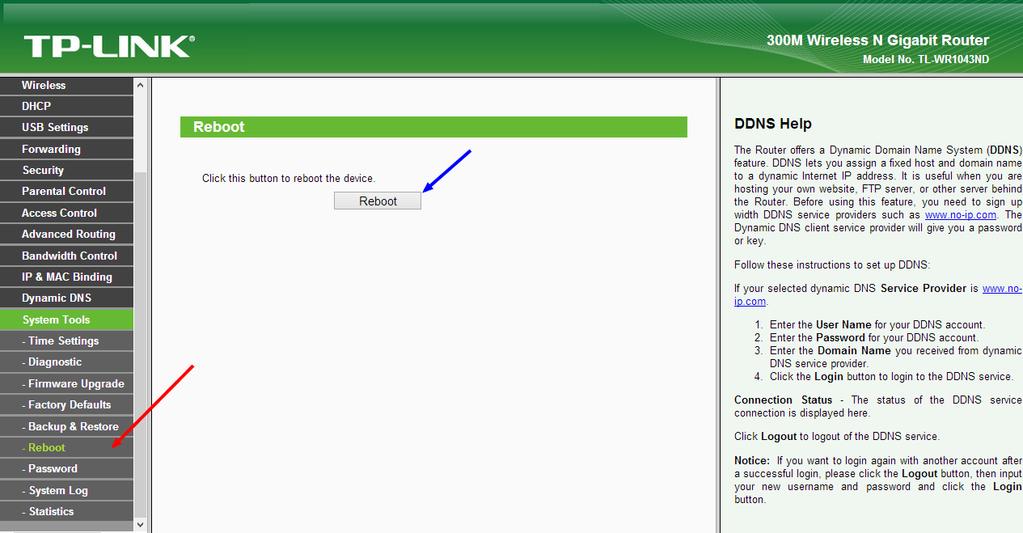Go to Firmware Upgrade page
1023x533 pixels.
pos(67,384)
